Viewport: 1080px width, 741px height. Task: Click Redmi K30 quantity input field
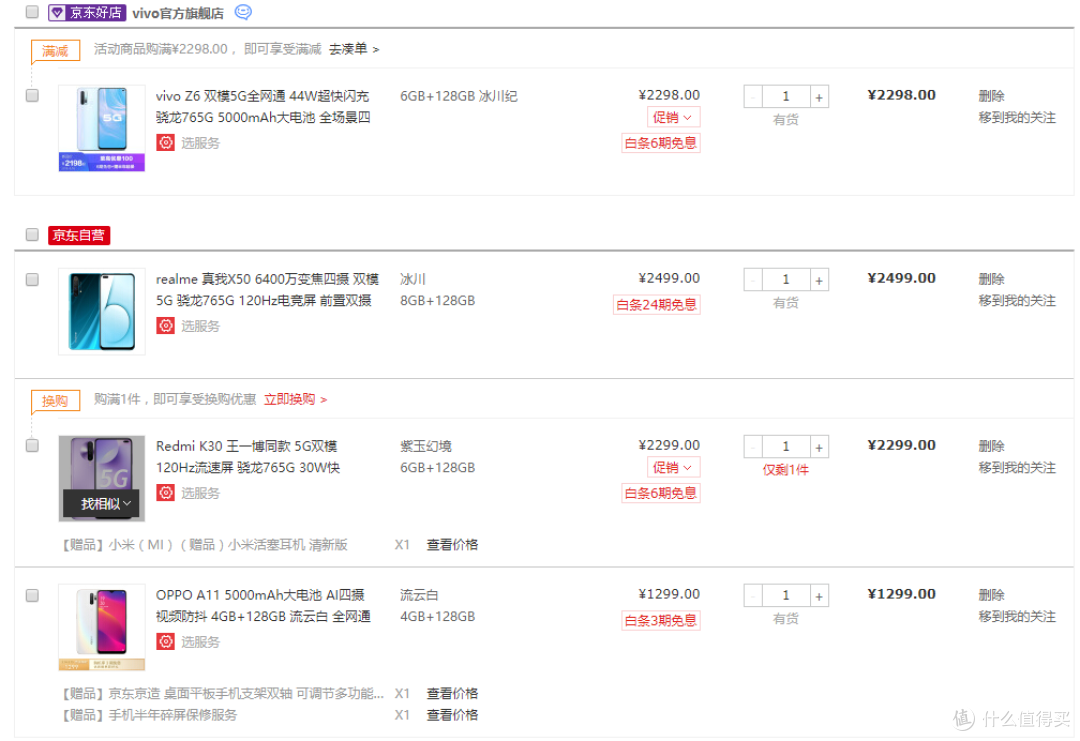tap(786, 447)
